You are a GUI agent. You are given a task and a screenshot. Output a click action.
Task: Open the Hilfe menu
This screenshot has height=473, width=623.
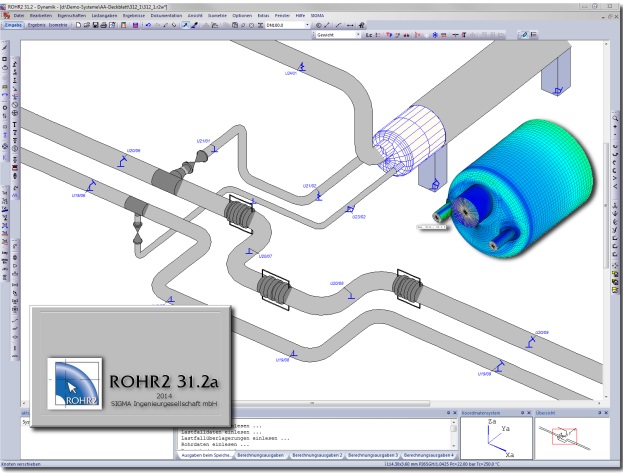pos(300,16)
